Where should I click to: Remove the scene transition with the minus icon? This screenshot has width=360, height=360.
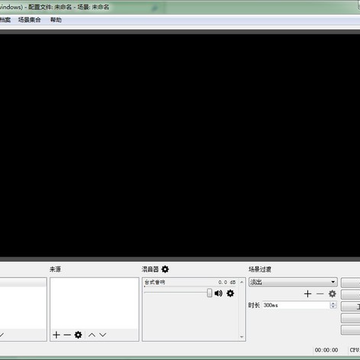[320, 294]
